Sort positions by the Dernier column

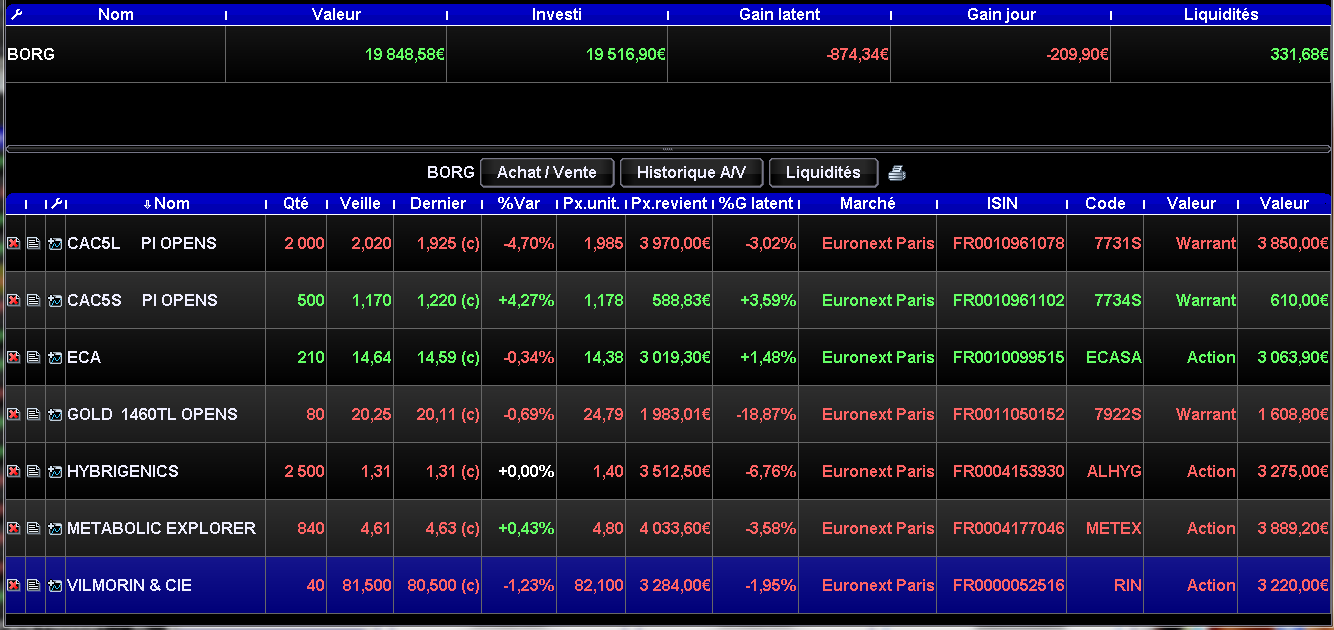(x=438, y=203)
